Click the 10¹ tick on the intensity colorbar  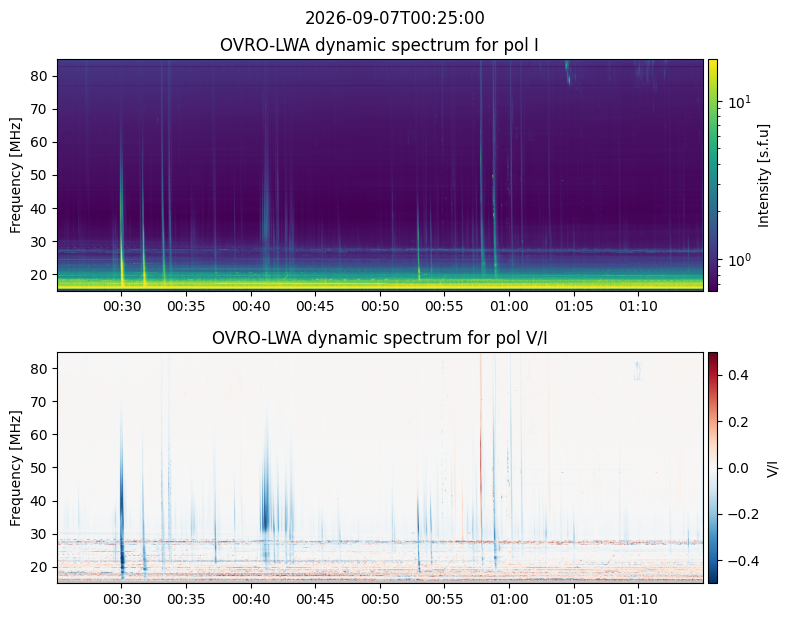739,102
